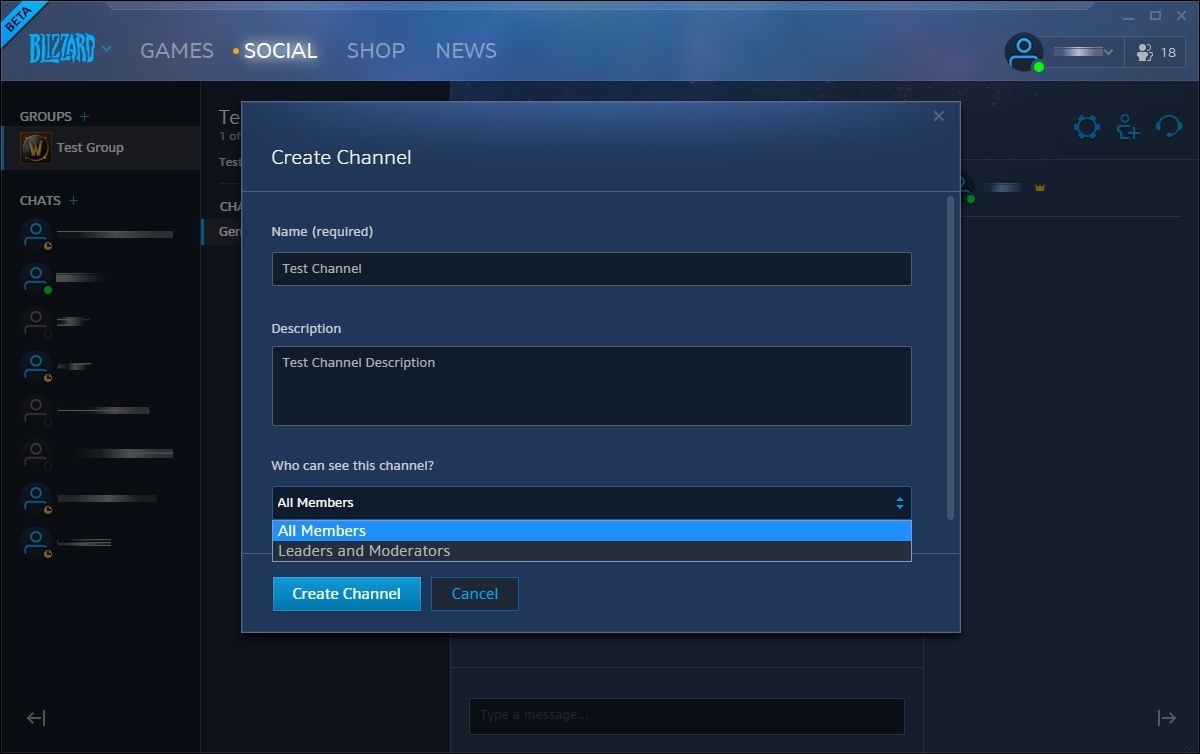Viewport: 1200px width, 754px height.
Task: Close the Create Channel dialog
Action: click(x=938, y=117)
